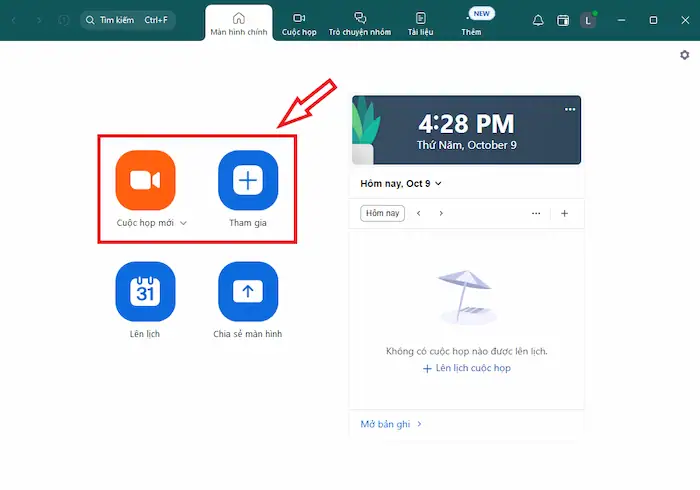Open the calendar toolbar three-dot menu
The height and width of the screenshot is (490, 700).
[536, 213]
